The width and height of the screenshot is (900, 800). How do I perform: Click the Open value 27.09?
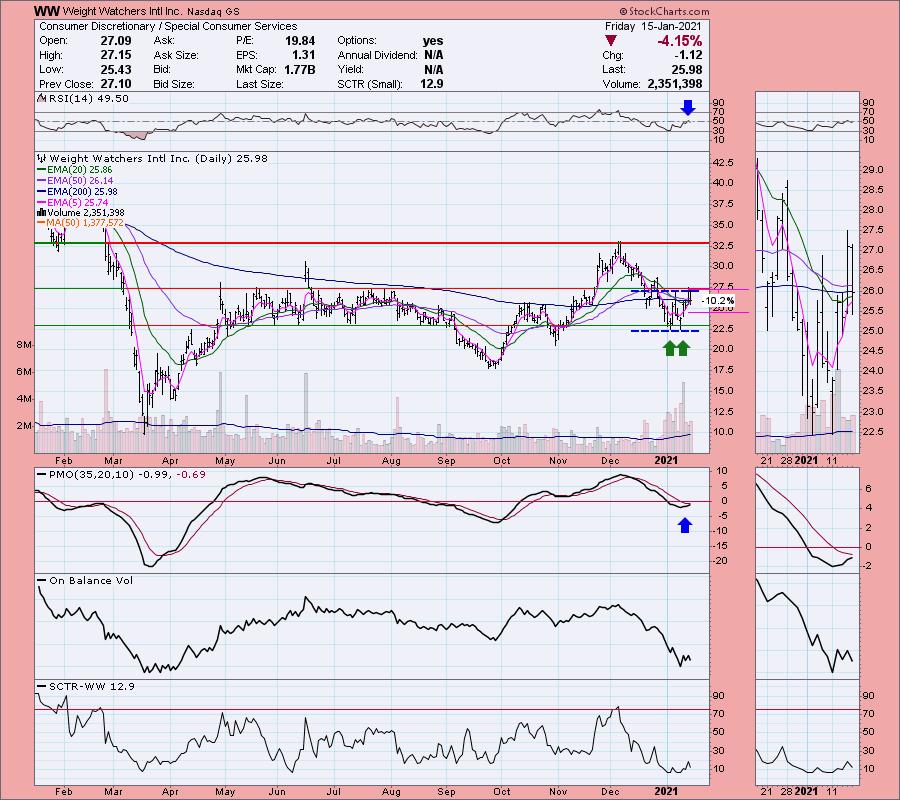(x=116, y=41)
